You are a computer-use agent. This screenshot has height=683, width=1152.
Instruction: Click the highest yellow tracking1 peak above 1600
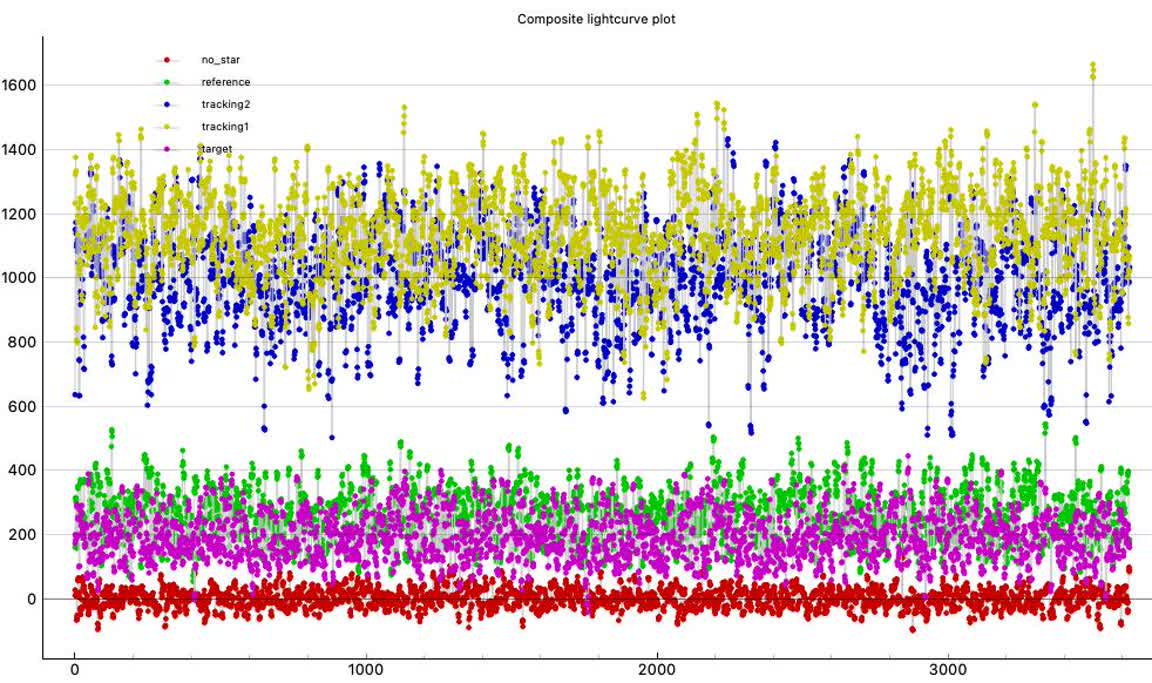click(1092, 66)
